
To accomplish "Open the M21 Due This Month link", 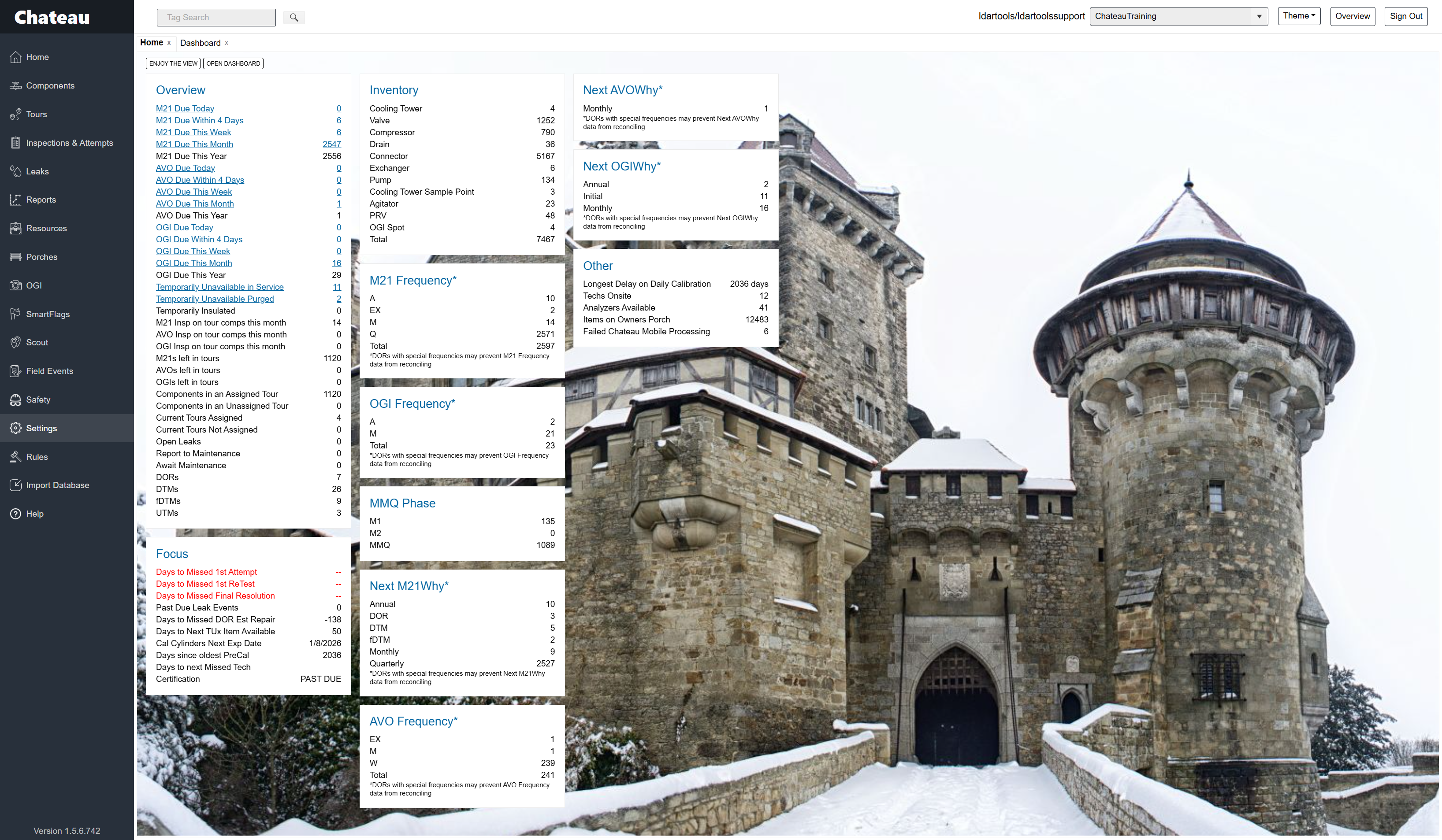I will 194,144.
